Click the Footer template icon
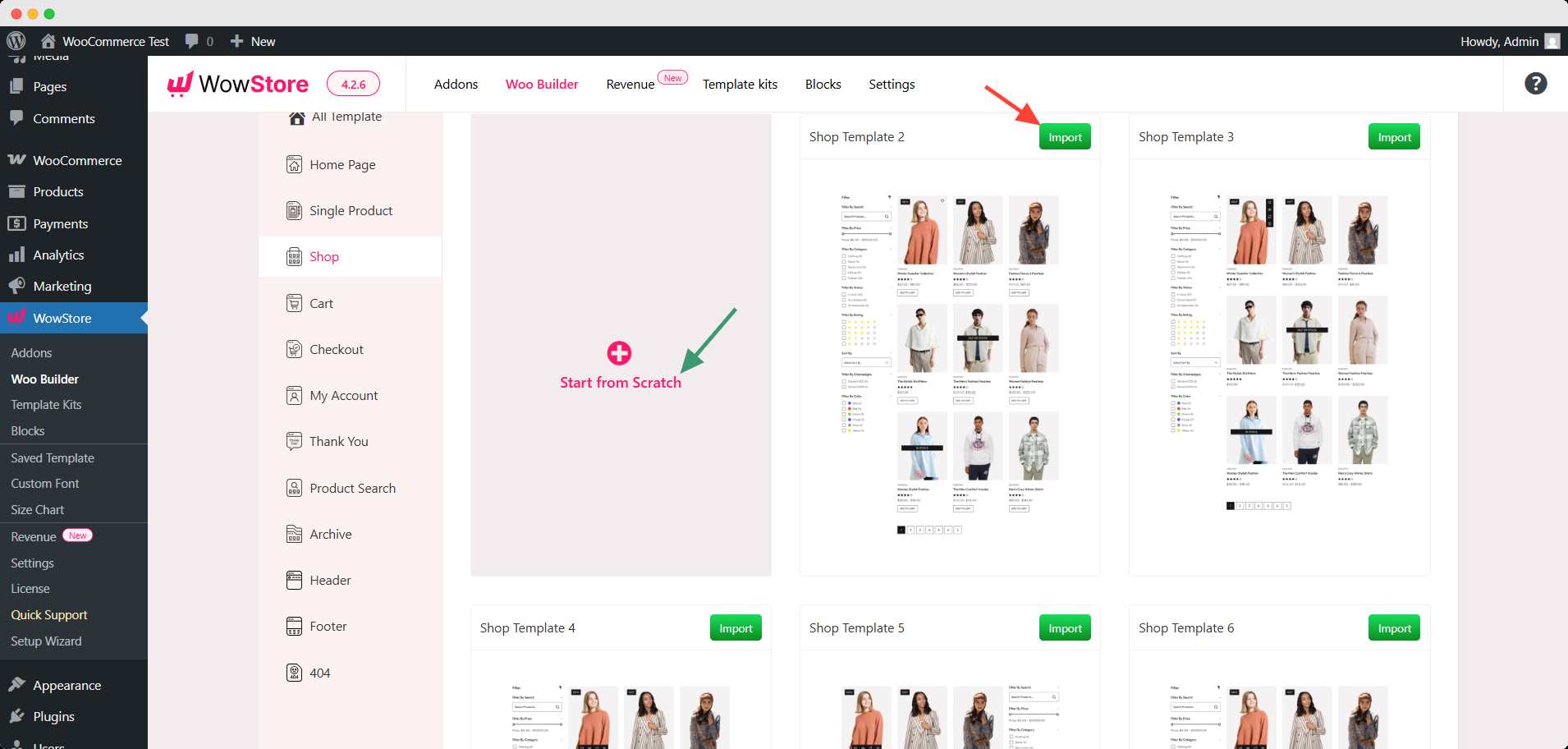Screen dimensions: 1568x749 (294, 627)
